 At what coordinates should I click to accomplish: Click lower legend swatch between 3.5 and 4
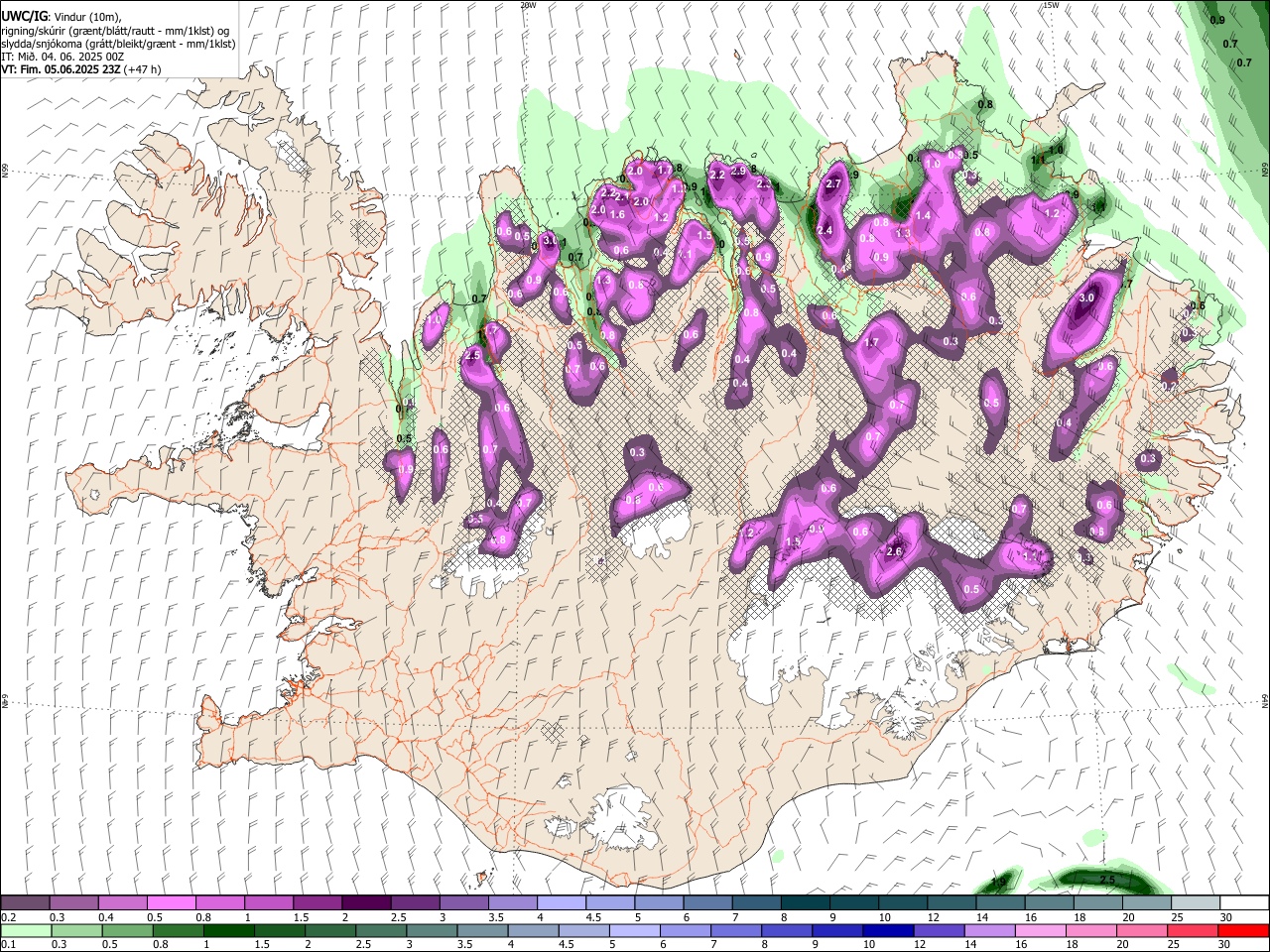pos(481,930)
